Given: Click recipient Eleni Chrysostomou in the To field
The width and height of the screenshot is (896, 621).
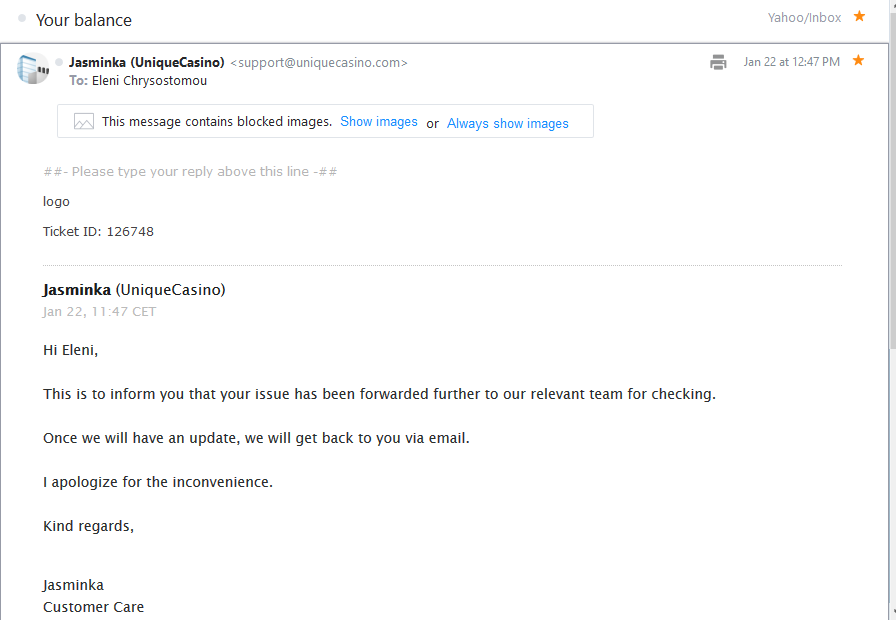Looking at the screenshot, I should 150,80.
